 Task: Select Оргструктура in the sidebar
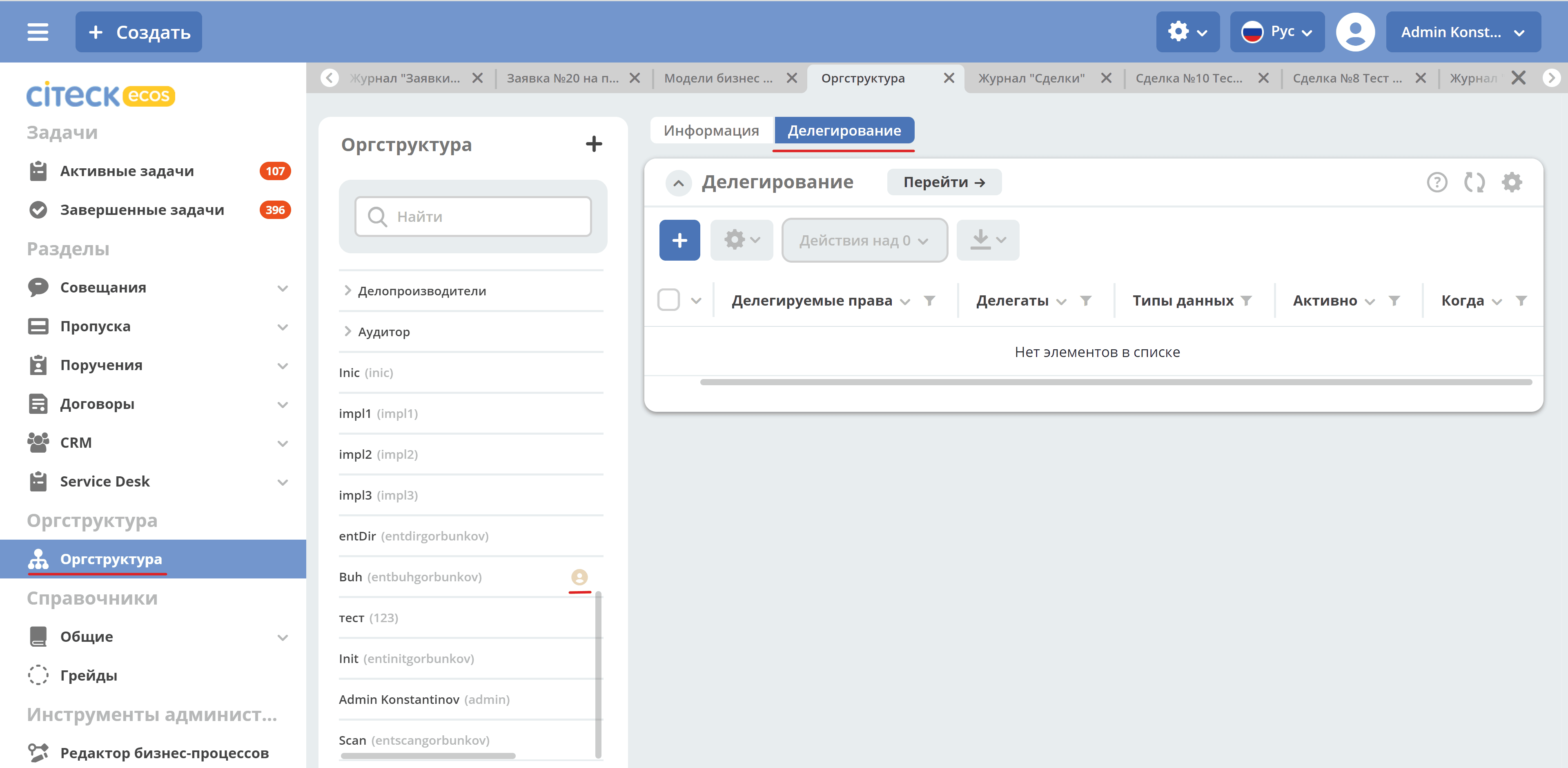click(153, 559)
